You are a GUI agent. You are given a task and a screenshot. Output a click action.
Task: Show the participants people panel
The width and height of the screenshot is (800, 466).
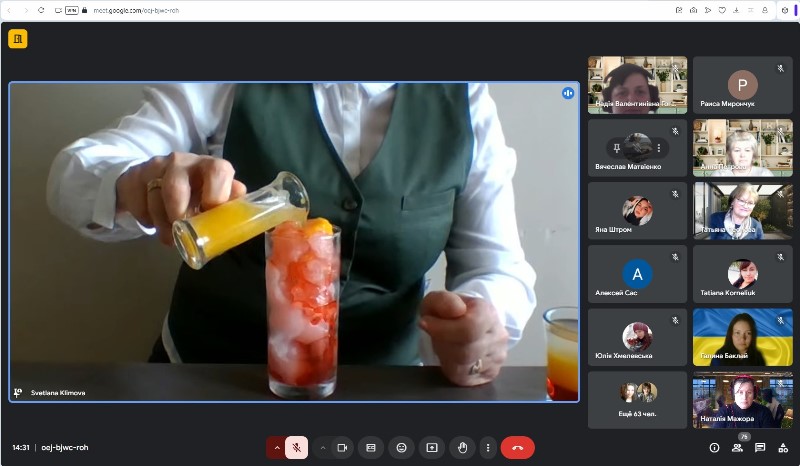[737, 448]
